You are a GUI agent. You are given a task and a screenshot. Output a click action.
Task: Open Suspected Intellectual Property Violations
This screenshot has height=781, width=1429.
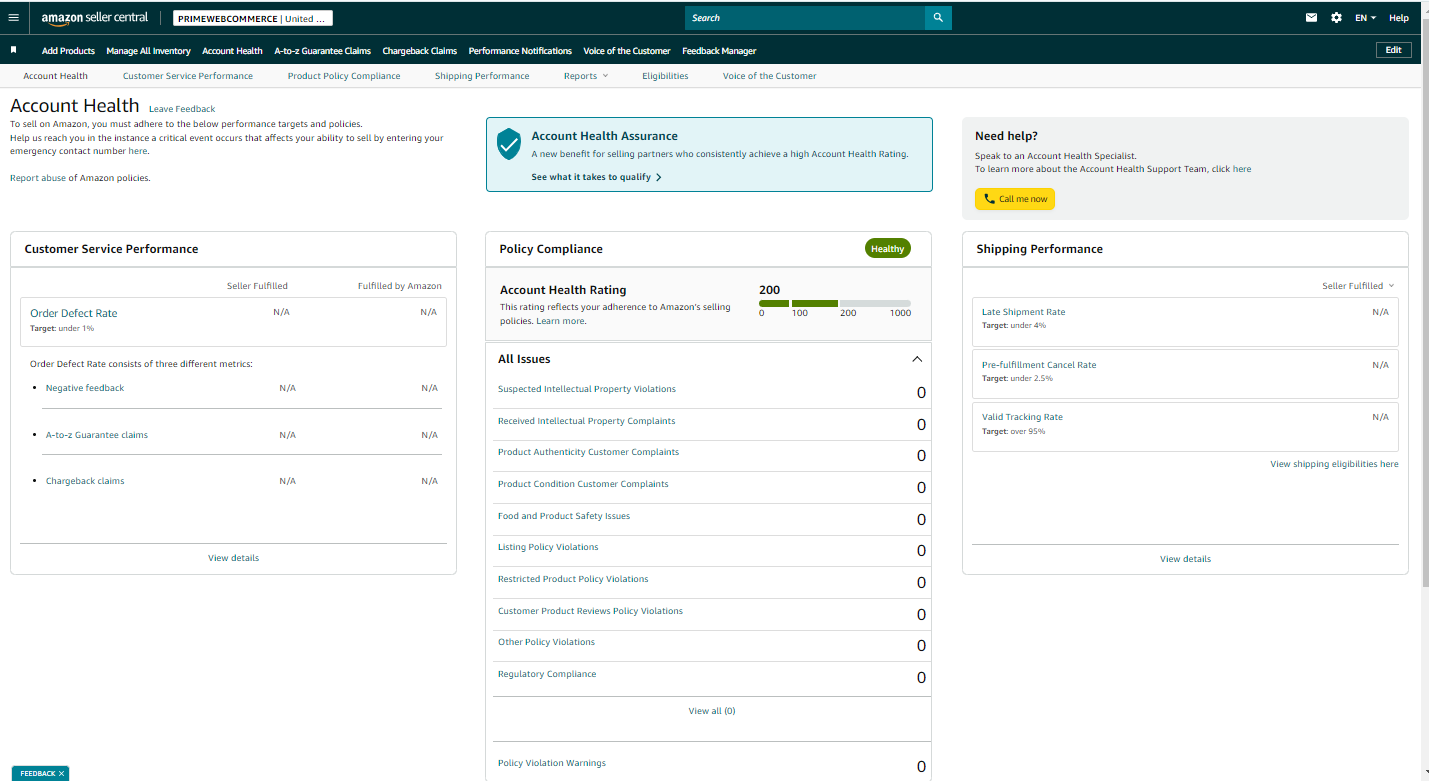coord(587,389)
